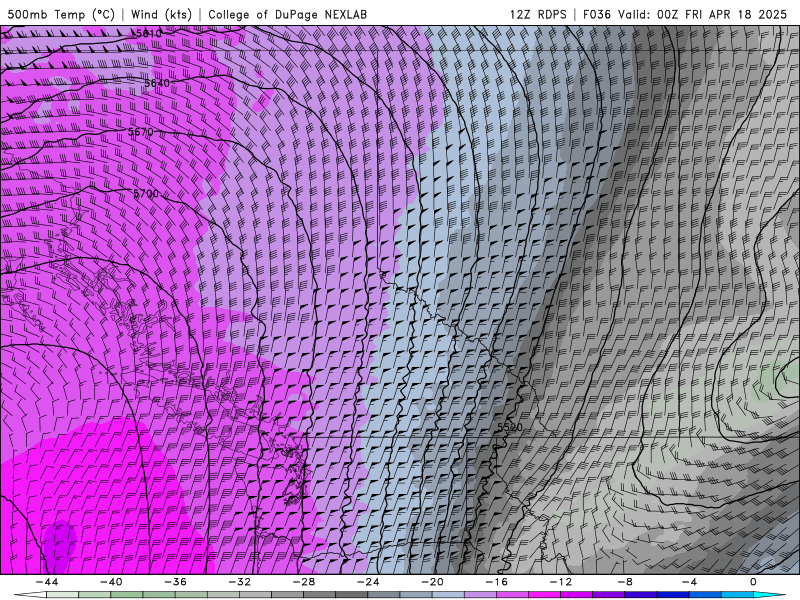Click the 5640 height contour label

[x=157, y=83]
